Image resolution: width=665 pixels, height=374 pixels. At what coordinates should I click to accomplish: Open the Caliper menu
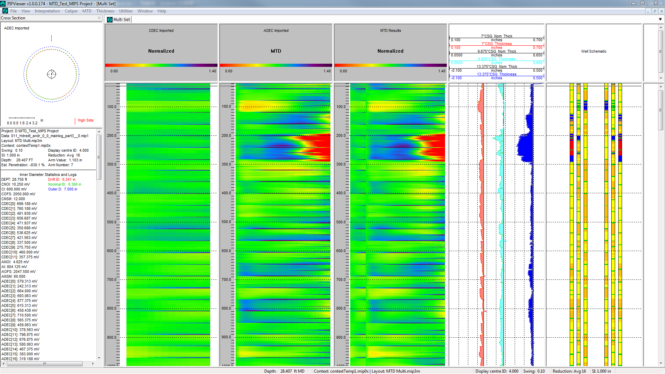coord(71,11)
